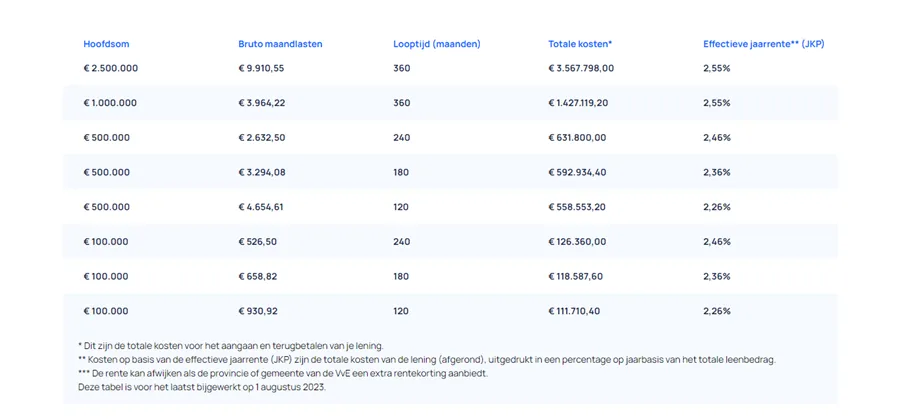This screenshot has height=419, width=903.
Task: Click the 'laatst bijgewerkt op 1 augustus 2023' note
Action: coord(201,387)
